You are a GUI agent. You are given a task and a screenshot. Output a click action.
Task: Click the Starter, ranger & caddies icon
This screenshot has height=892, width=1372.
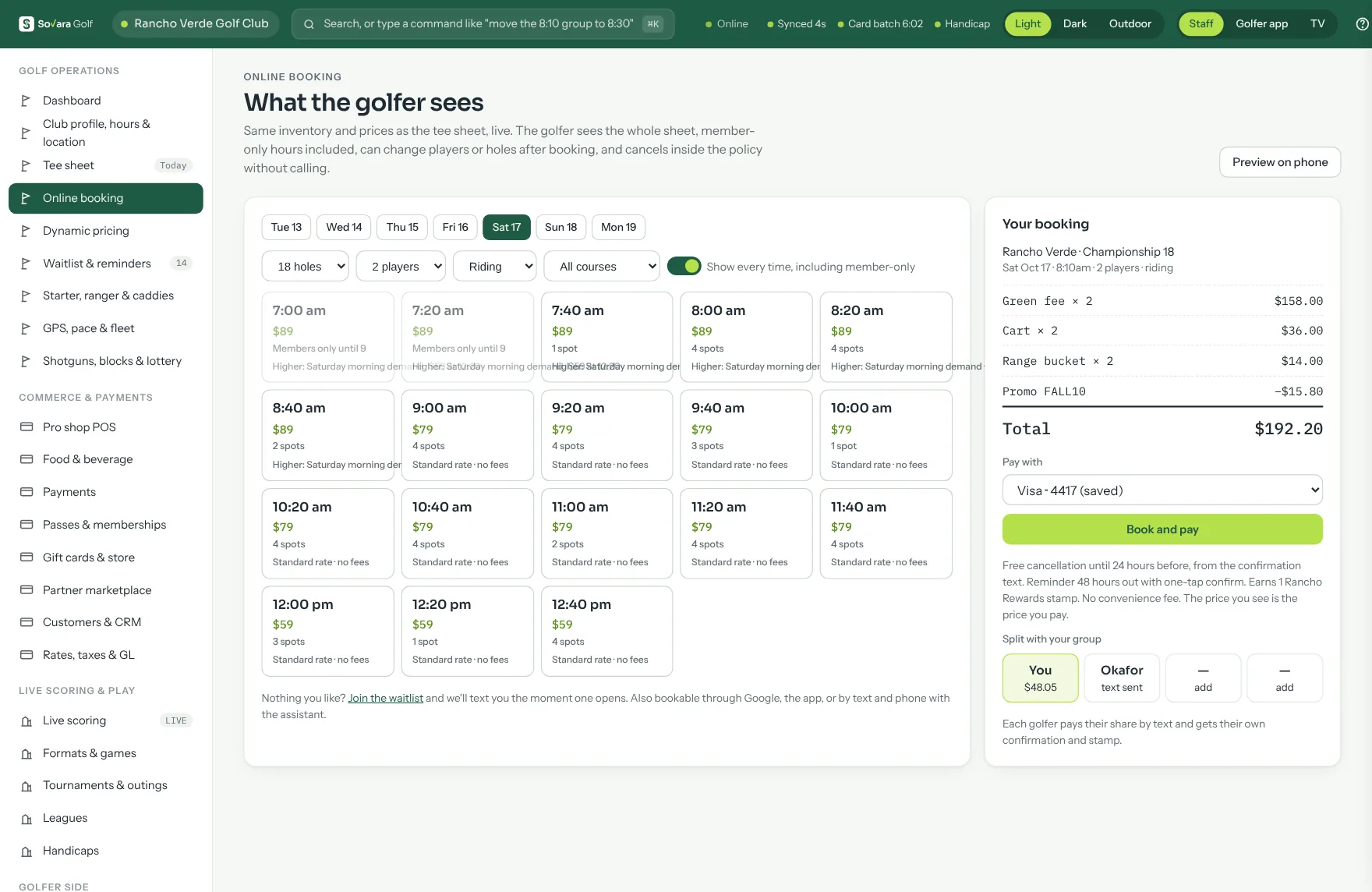pos(26,296)
